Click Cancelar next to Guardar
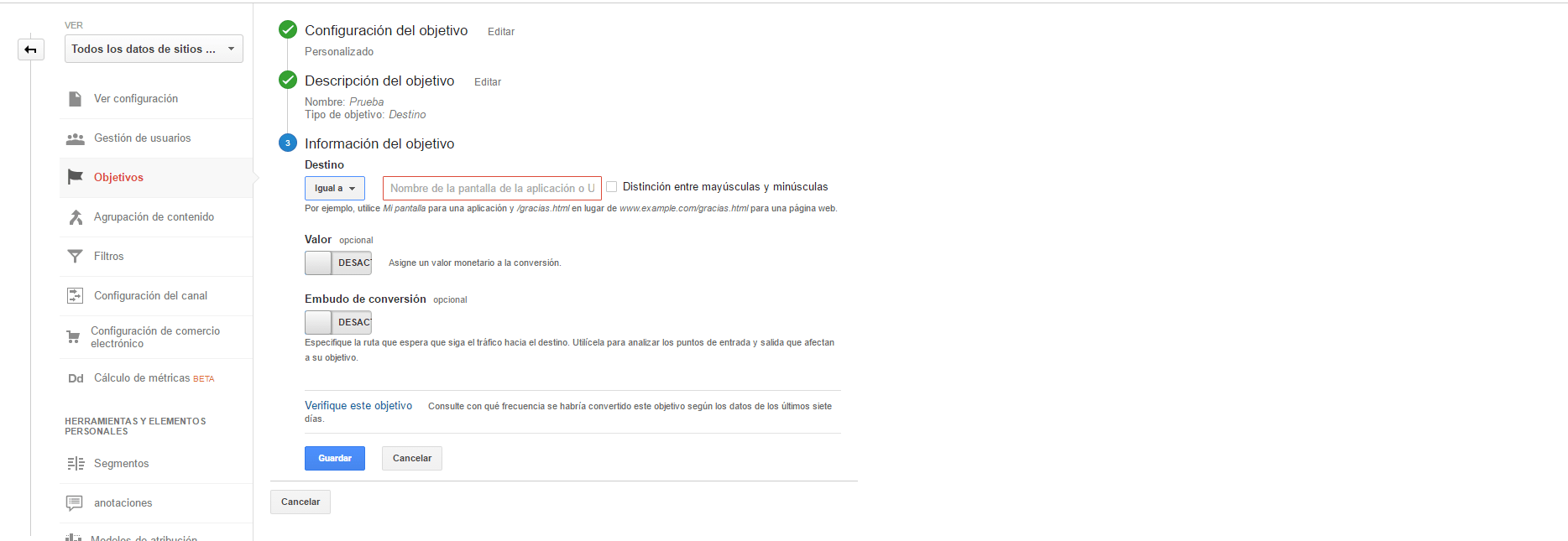Screen dimensions: 1568x541 point(412,459)
